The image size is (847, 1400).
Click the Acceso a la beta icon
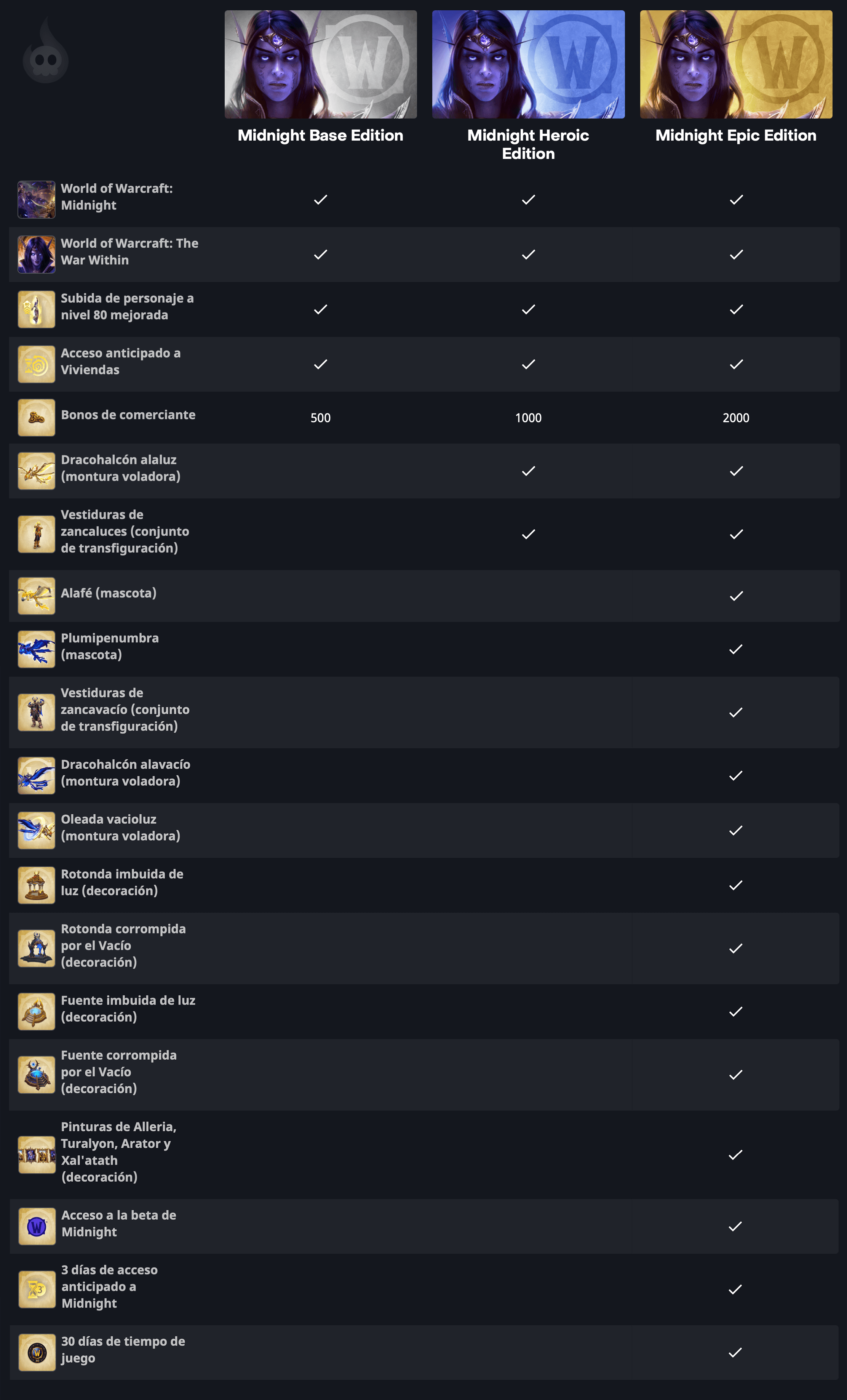[x=37, y=1226]
